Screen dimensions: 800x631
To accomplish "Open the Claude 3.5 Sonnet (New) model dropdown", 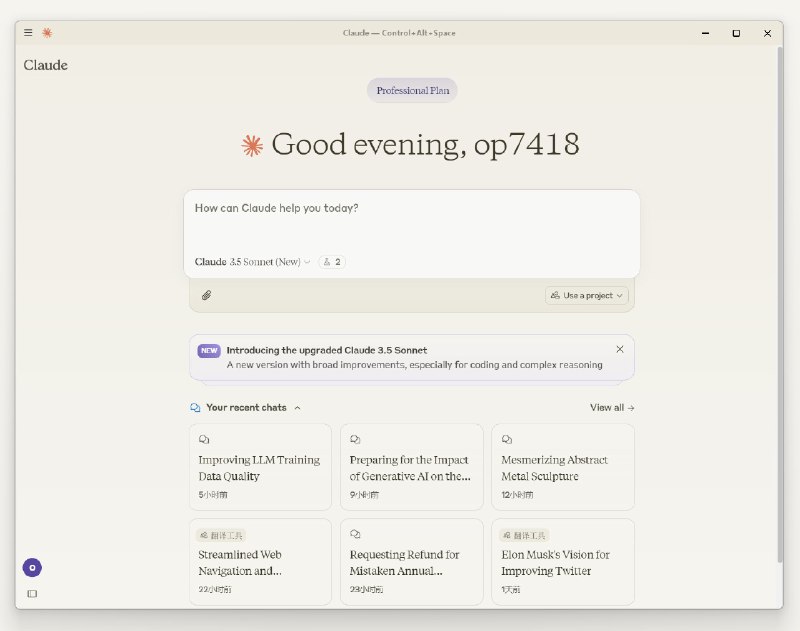I will [253, 262].
